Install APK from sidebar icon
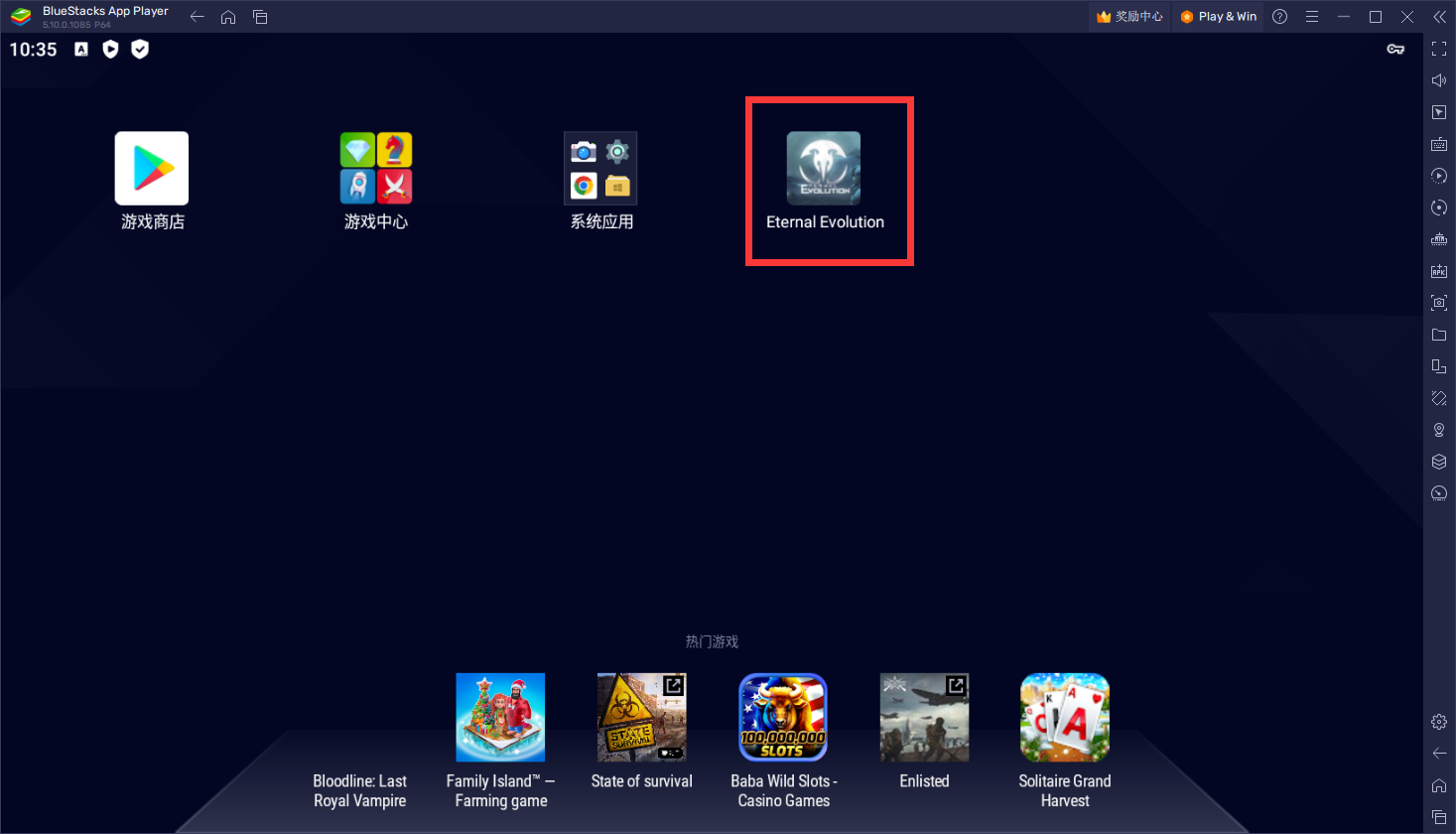 [1439, 271]
